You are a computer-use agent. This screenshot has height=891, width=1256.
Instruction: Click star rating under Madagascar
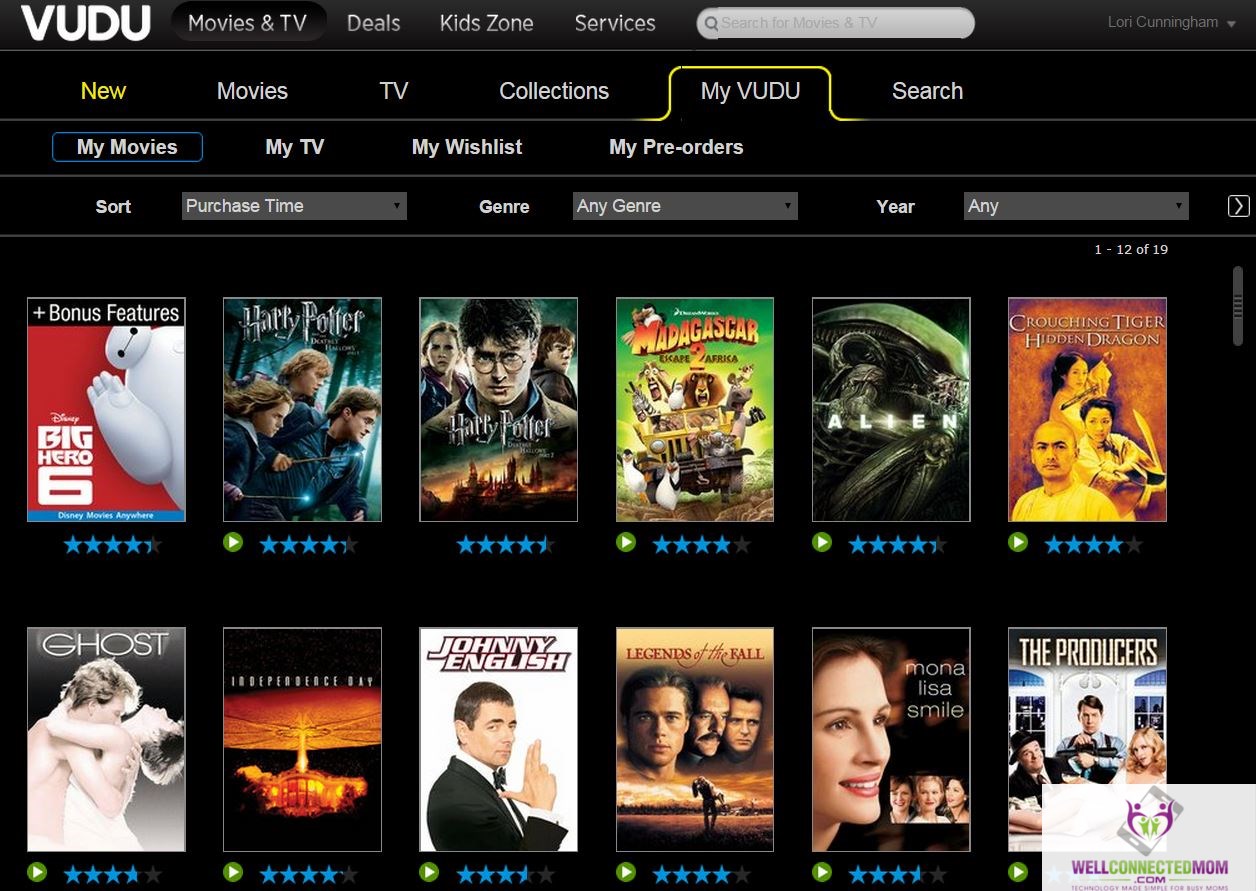pyautogui.click(x=701, y=545)
